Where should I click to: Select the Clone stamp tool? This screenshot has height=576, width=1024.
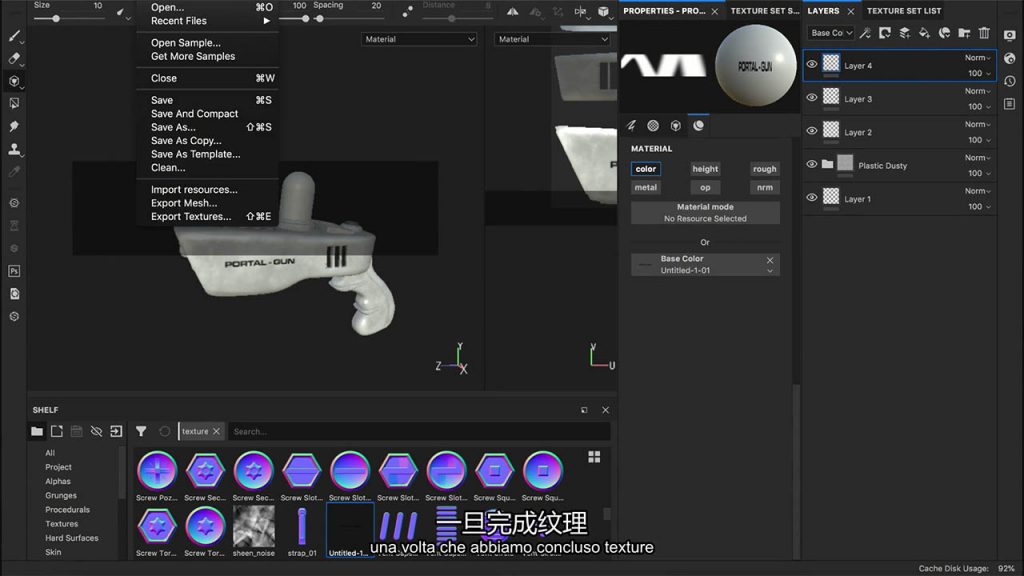(x=14, y=149)
